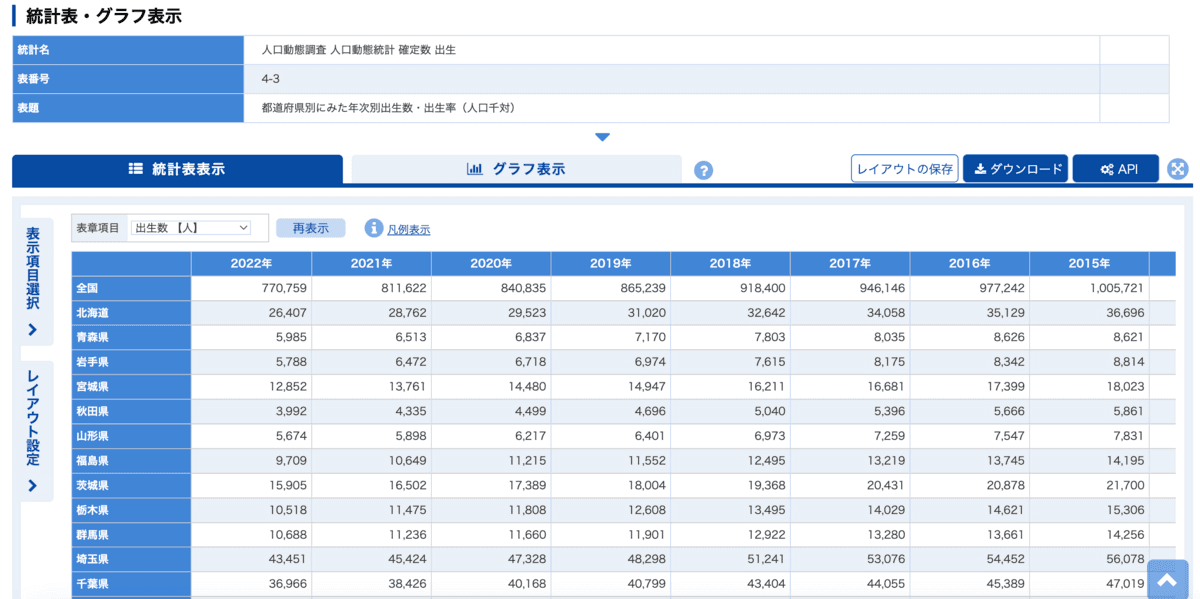Viewport: 1200px width, 599px height.
Task: Click the 青森県 row header
Action: (131, 337)
